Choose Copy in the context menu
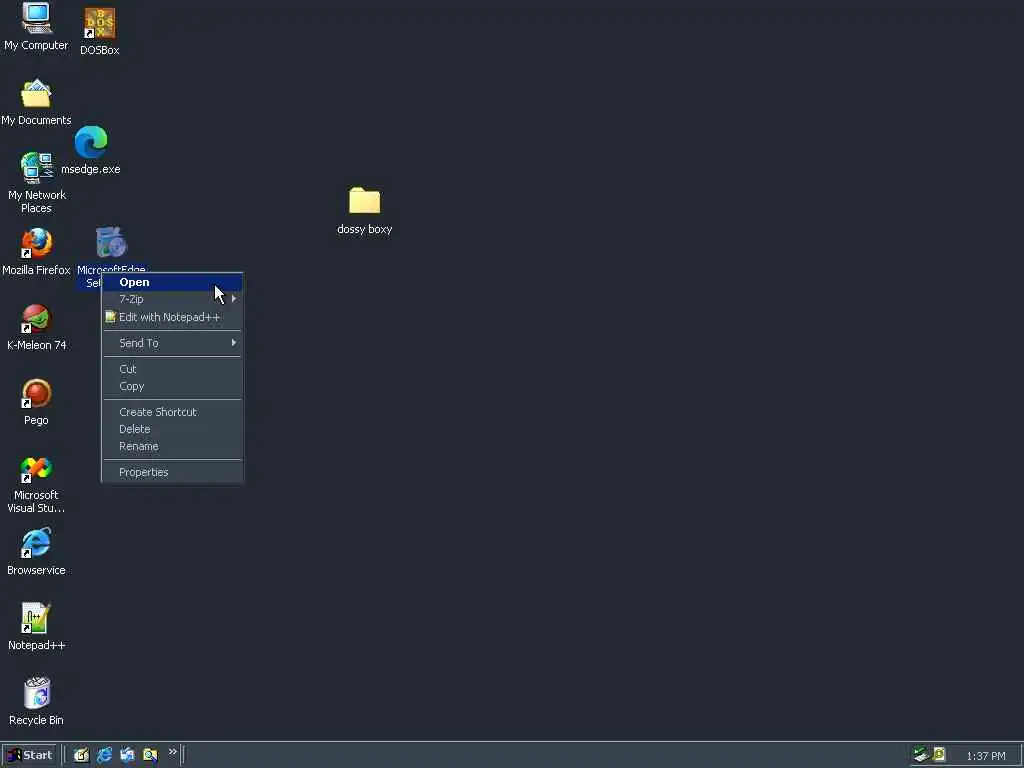Image resolution: width=1024 pixels, height=768 pixels. 172,386
